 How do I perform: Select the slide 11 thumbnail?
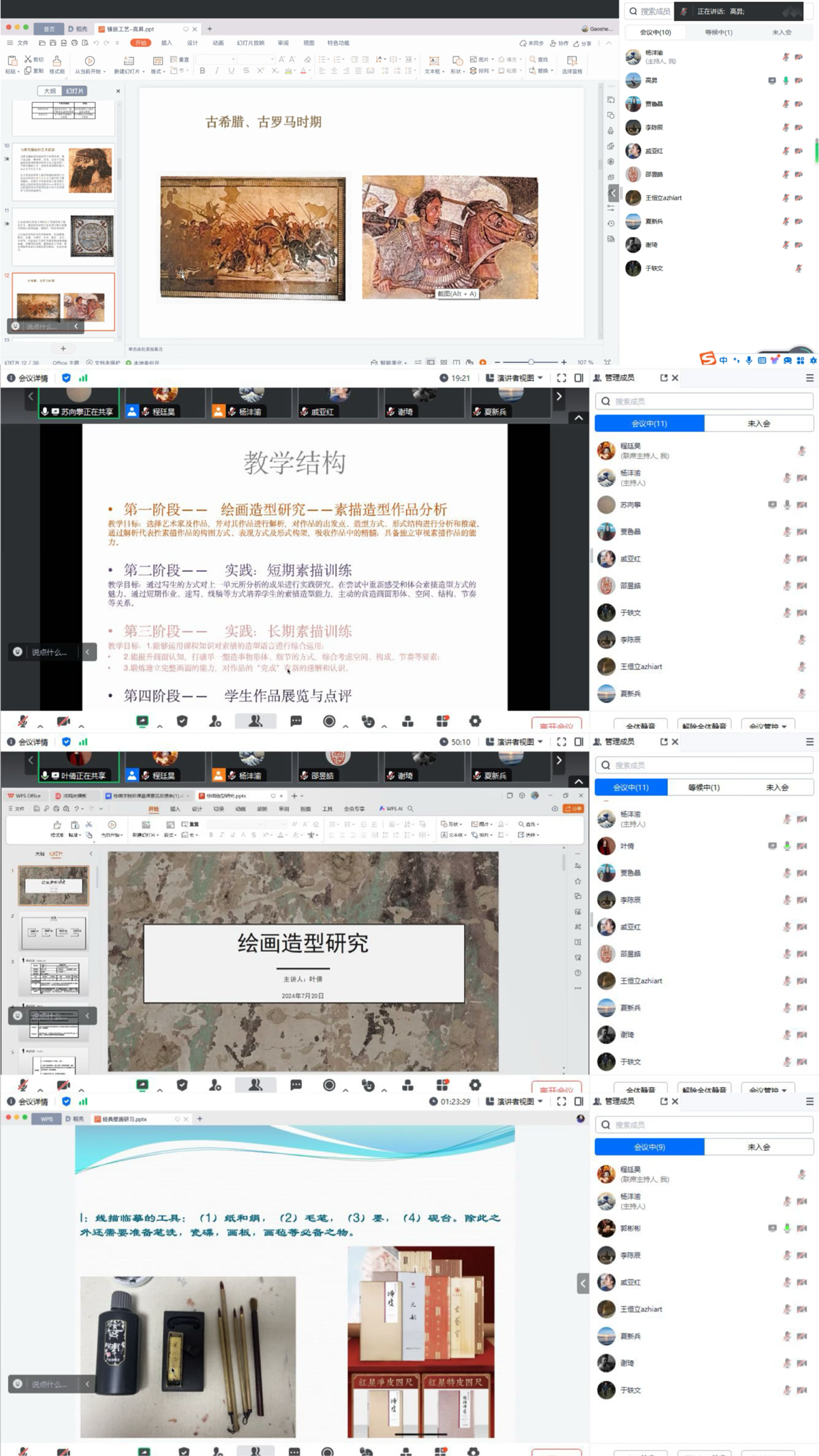pos(64,236)
